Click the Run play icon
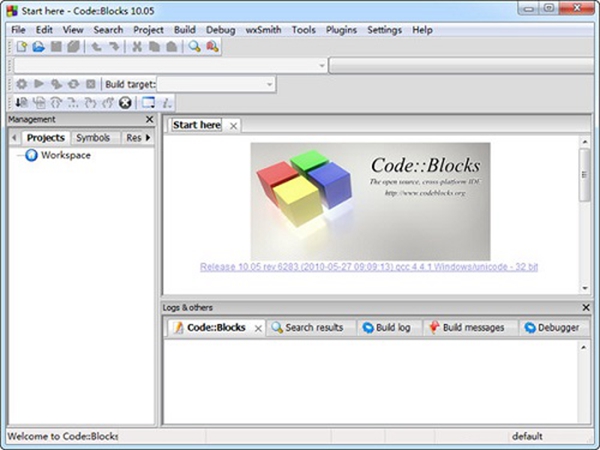 (39, 83)
